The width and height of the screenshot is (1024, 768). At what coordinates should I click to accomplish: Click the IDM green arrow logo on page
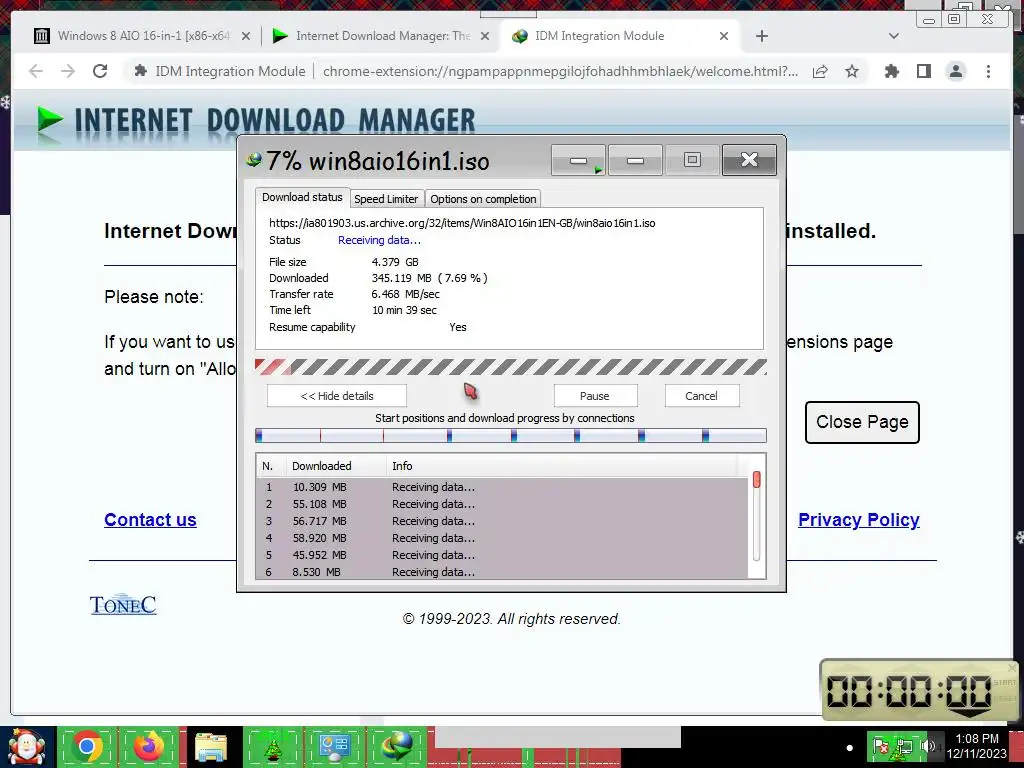coord(50,120)
